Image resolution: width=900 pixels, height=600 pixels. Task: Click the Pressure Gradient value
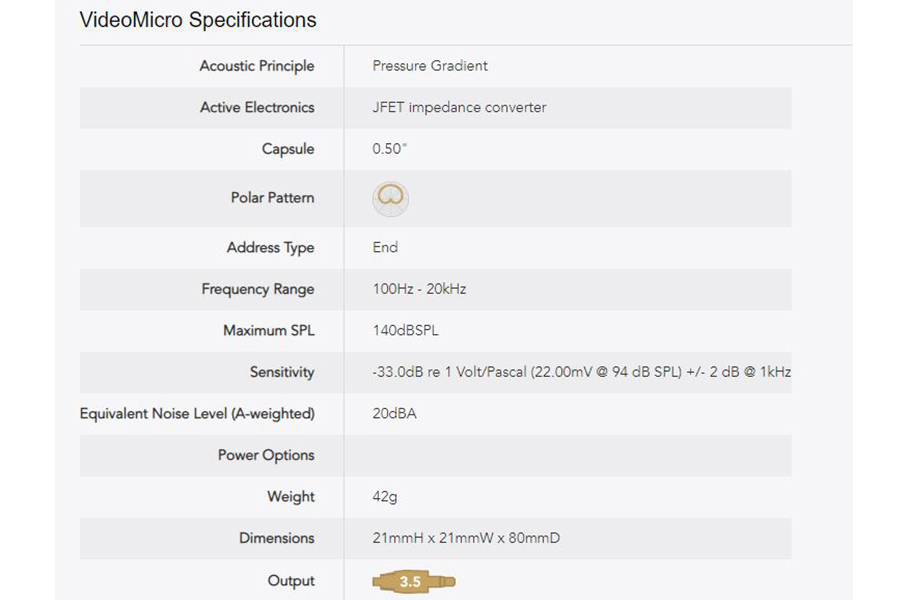coord(430,65)
